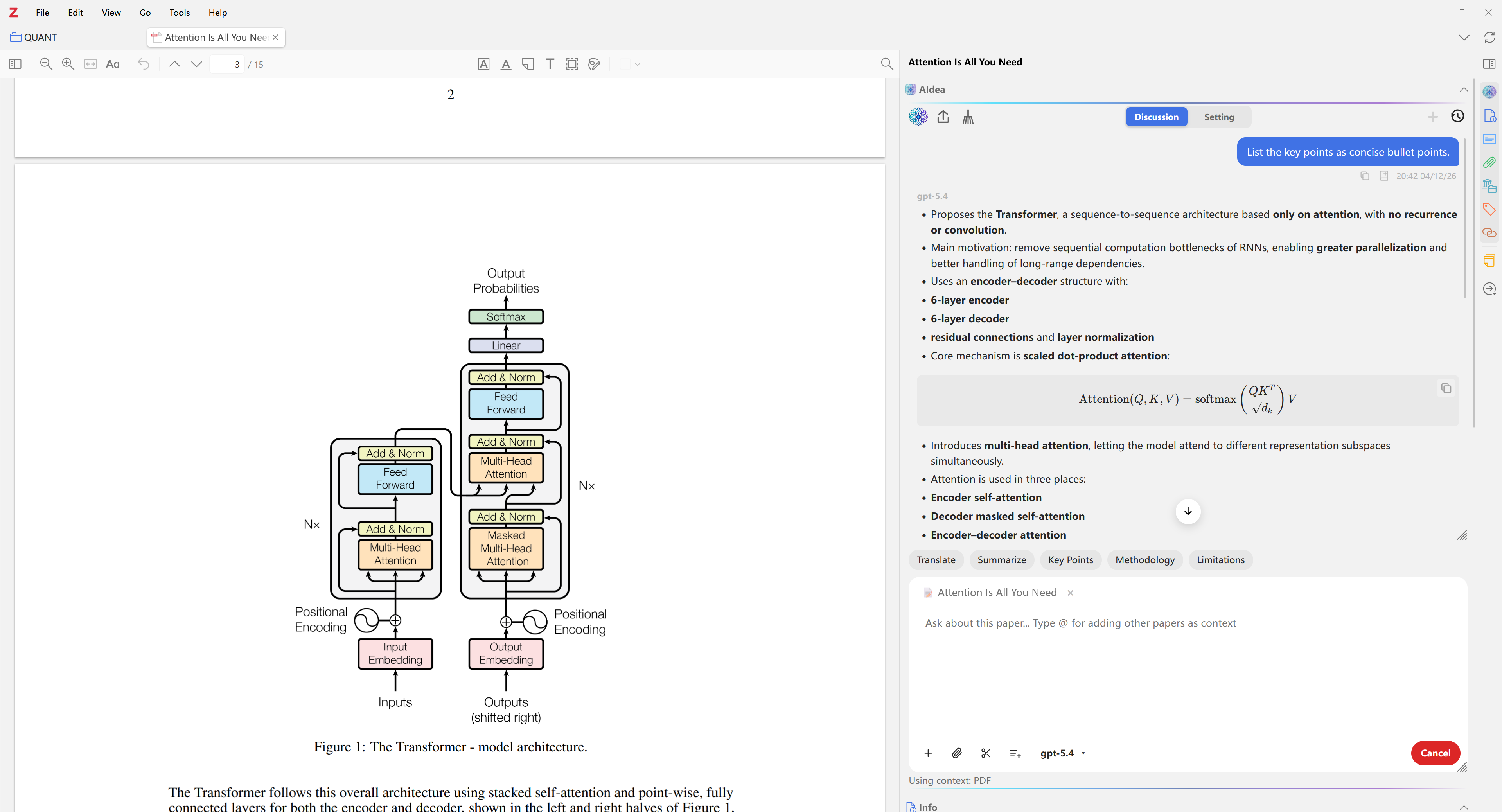
Task: Click the Methodology quick prompt
Action: 1144,560
